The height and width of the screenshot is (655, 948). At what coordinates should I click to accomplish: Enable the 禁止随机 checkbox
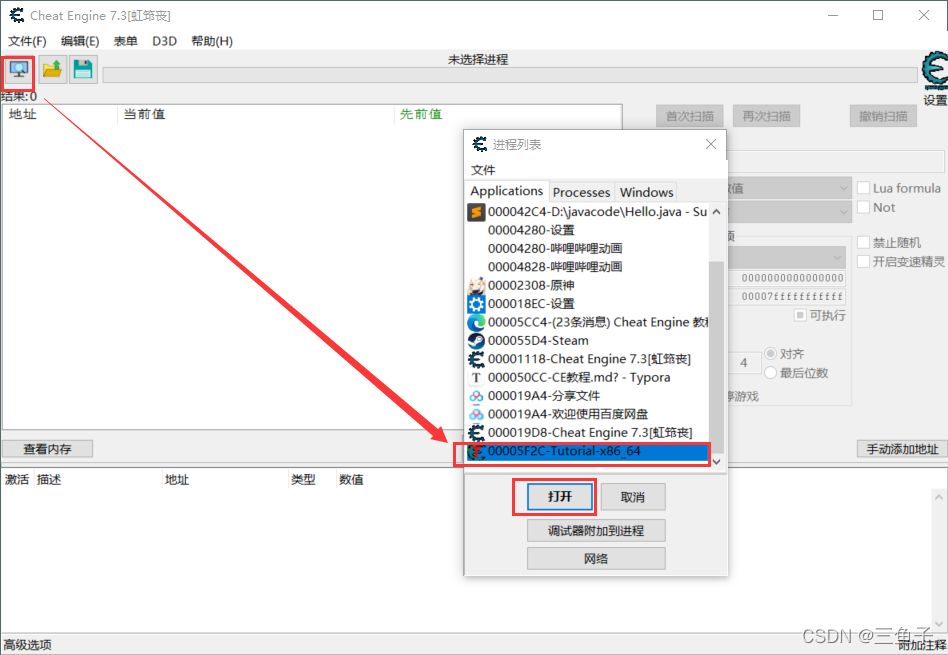pyautogui.click(x=863, y=243)
